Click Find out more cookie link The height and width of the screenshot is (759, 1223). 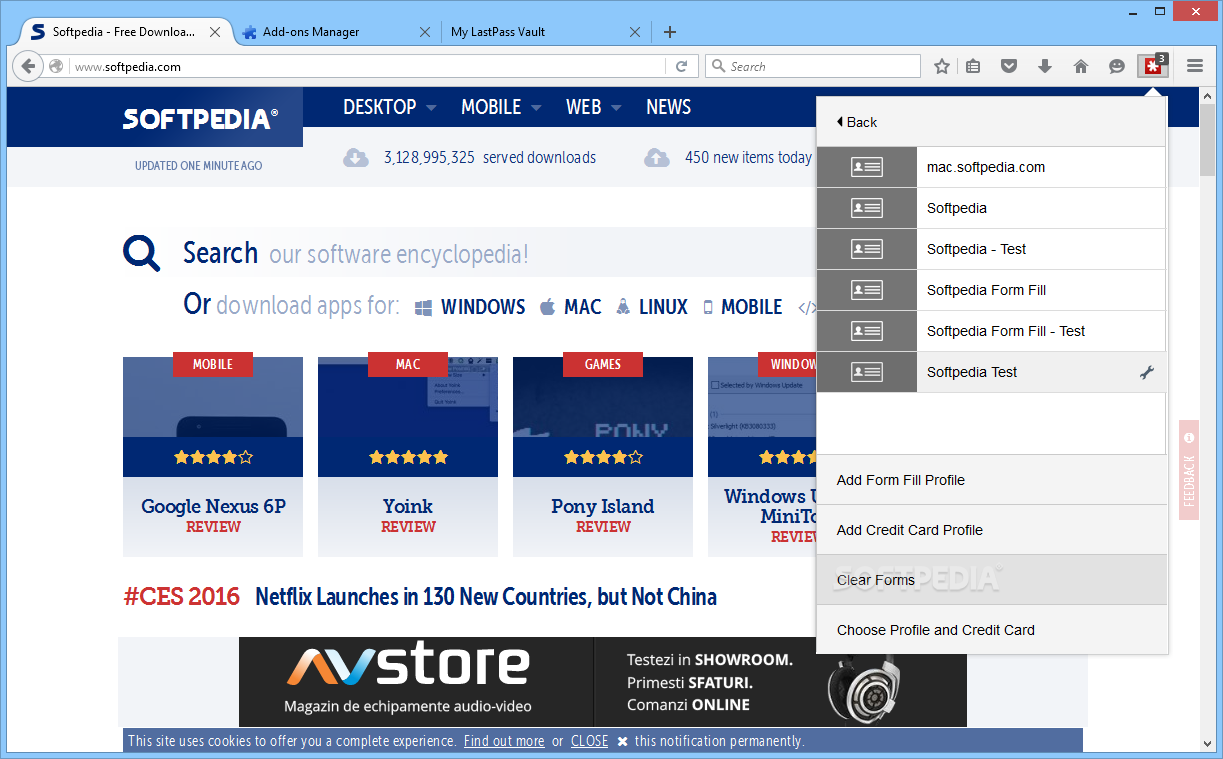click(x=504, y=741)
